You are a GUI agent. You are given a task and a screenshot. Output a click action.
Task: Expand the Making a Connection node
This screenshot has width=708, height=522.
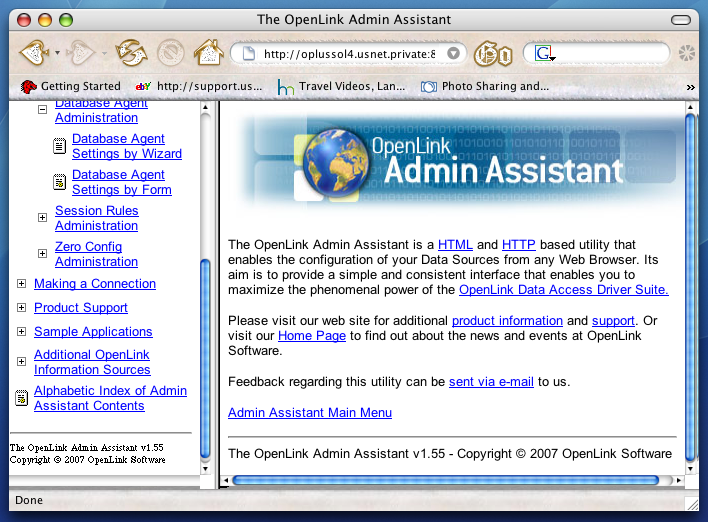21,284
